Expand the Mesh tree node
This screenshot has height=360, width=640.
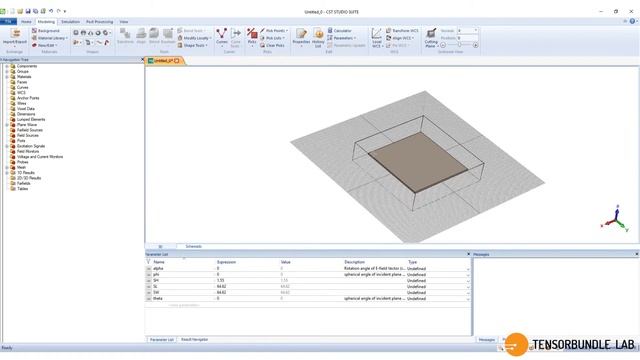[7, 167]
